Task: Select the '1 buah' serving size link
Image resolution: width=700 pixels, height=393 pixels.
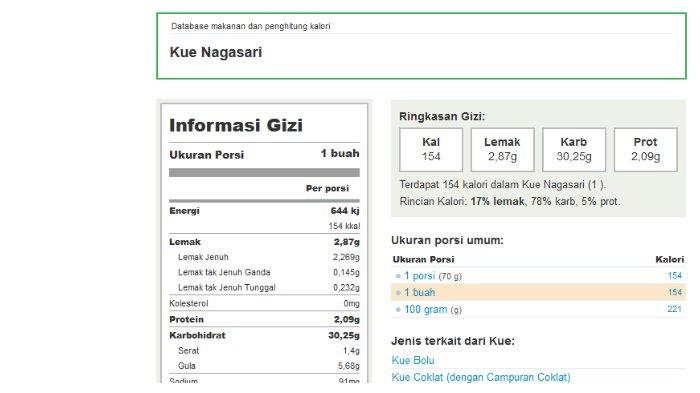Action: coord(419,293)
